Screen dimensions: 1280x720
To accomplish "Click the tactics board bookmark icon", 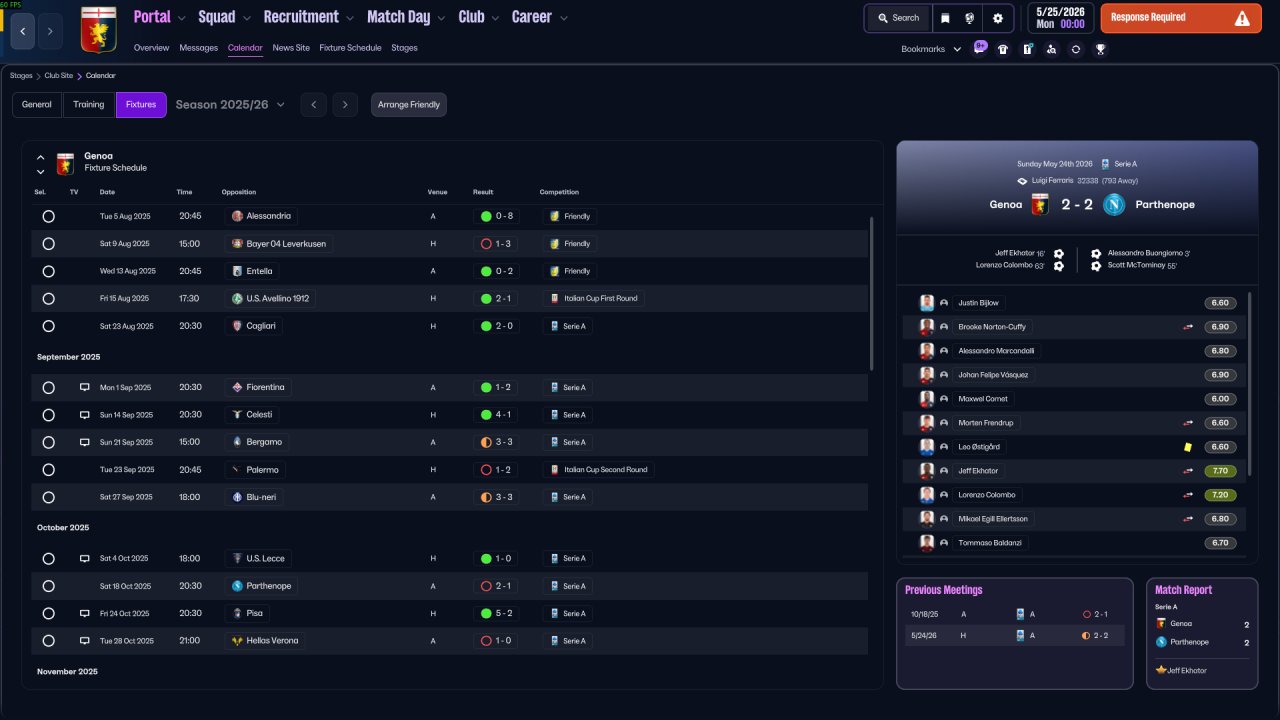I will point(1027,49).
